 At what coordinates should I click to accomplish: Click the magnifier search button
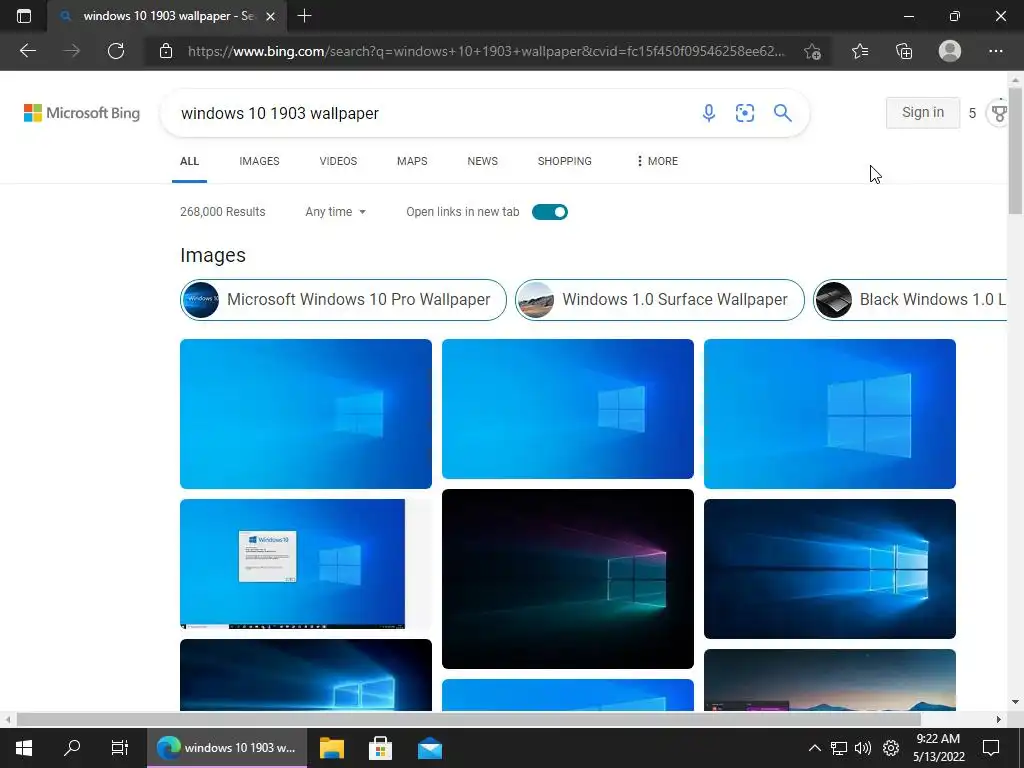pos(782,113)
